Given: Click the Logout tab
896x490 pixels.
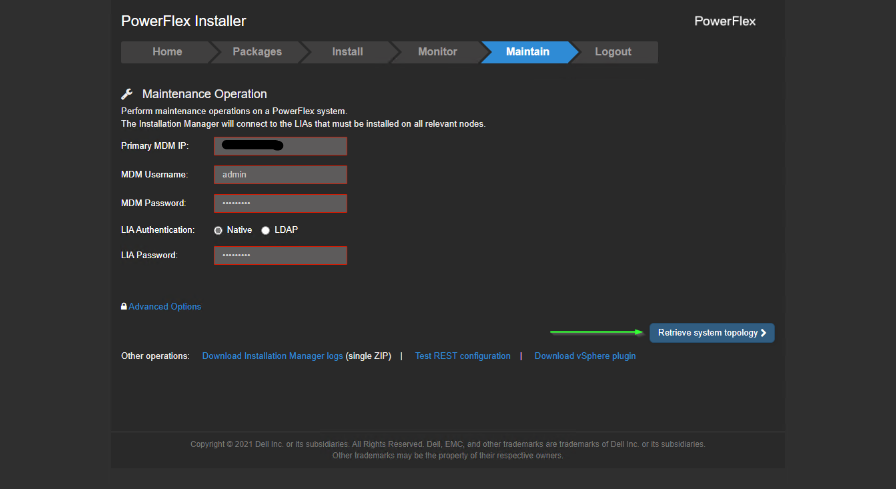Looking at the screenshot, I should coord(613,52).
